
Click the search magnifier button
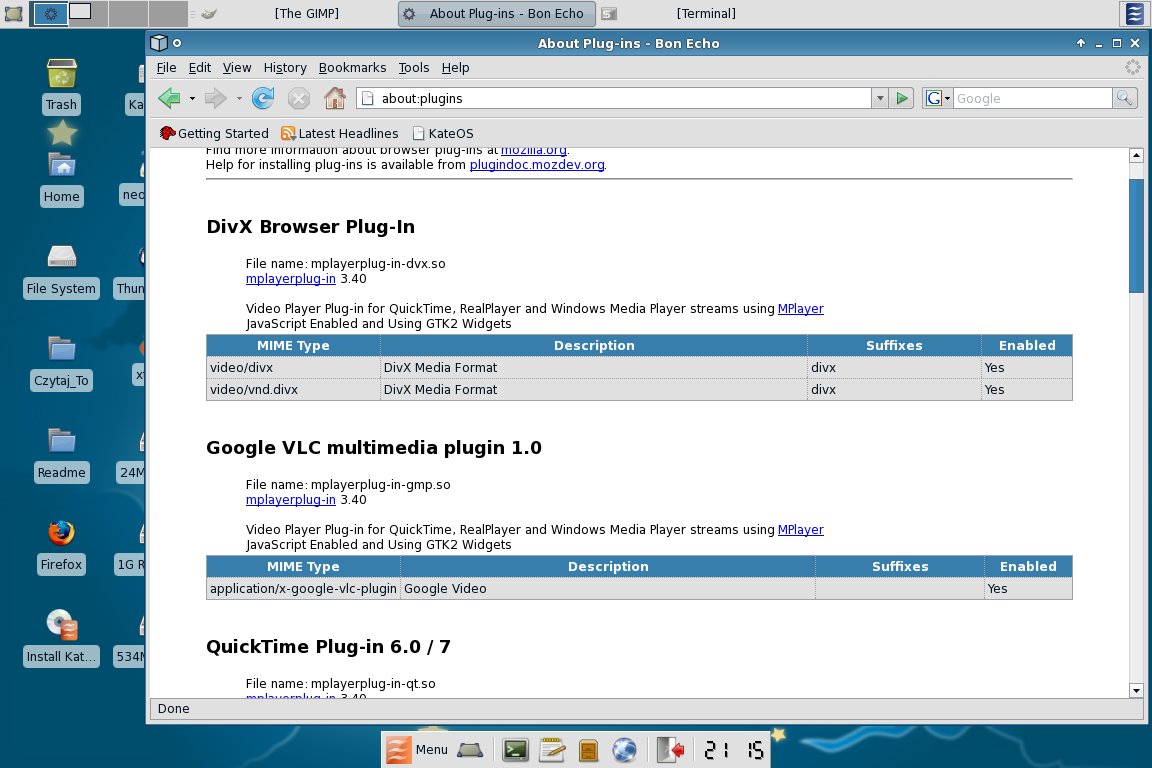pyautogui.click(x=1124, y=98)
